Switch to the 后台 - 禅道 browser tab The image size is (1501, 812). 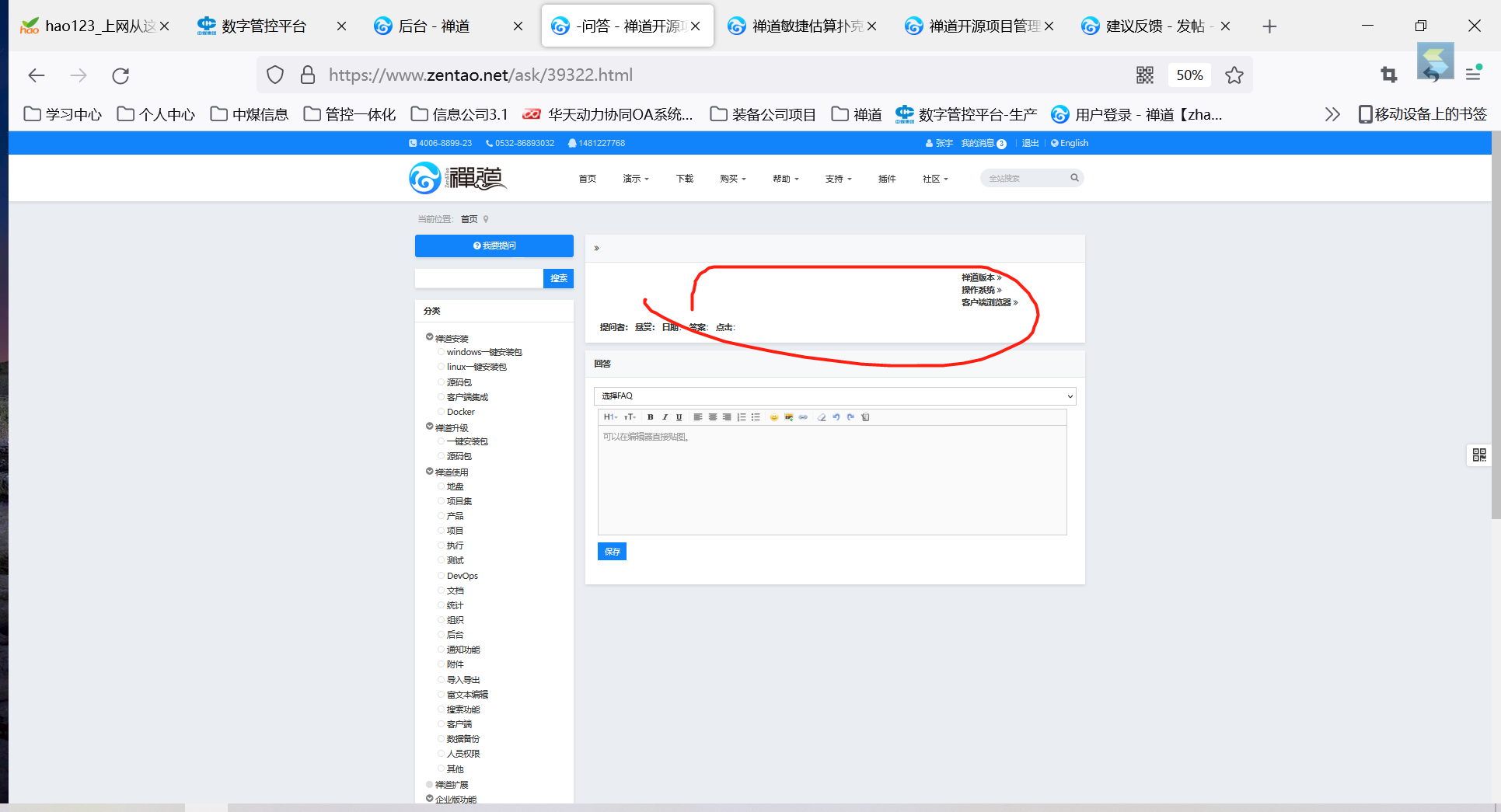click(x=449, y=26)
